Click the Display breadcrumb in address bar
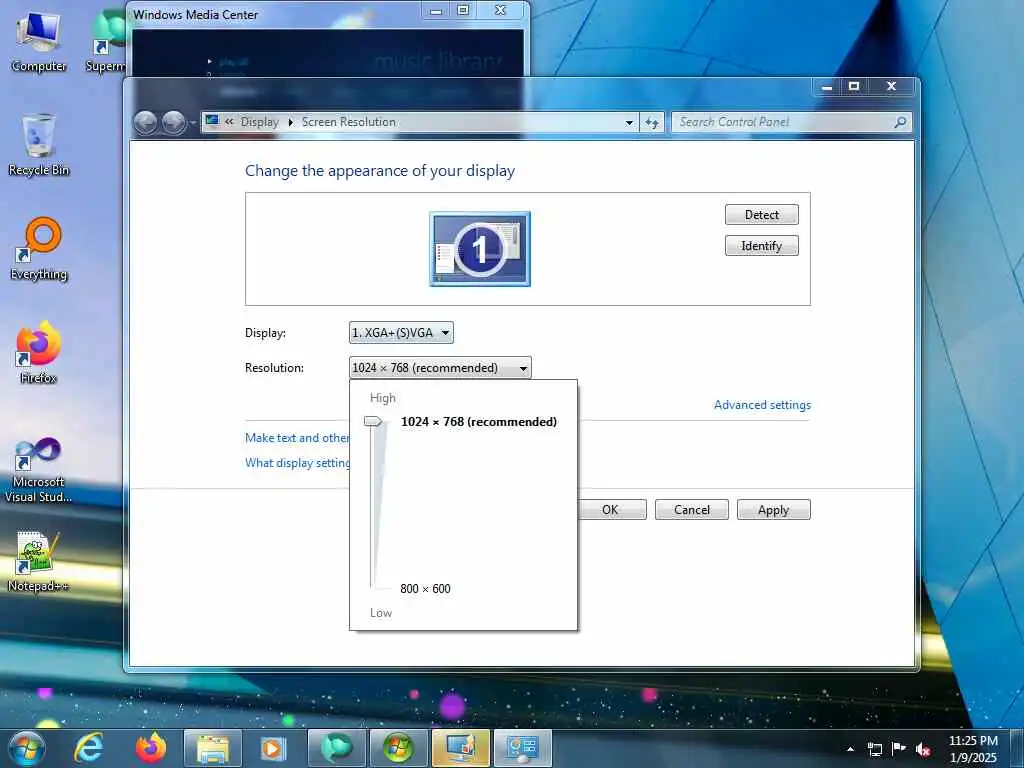 (259, 122)
